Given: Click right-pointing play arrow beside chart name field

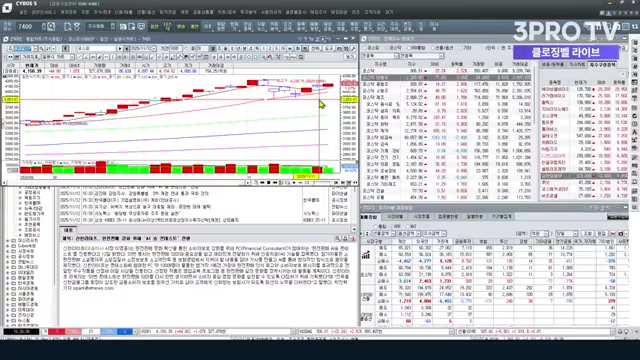Looking at the screenshot, I should point(120,49).
